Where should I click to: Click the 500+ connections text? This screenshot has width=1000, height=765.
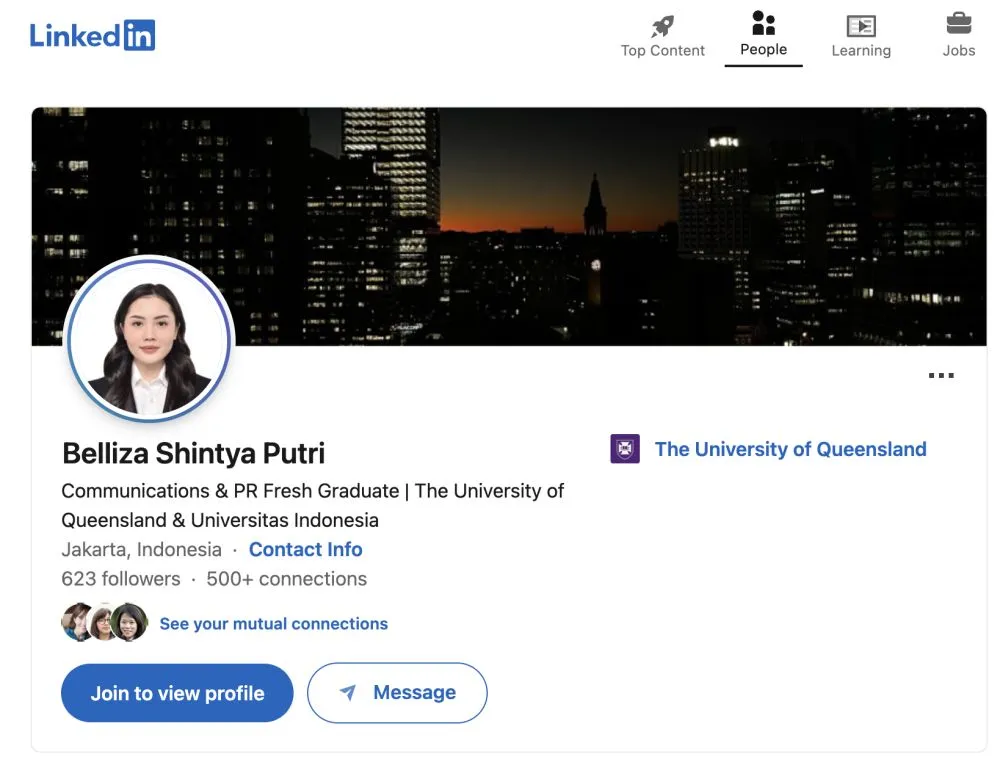pos(286,579)
